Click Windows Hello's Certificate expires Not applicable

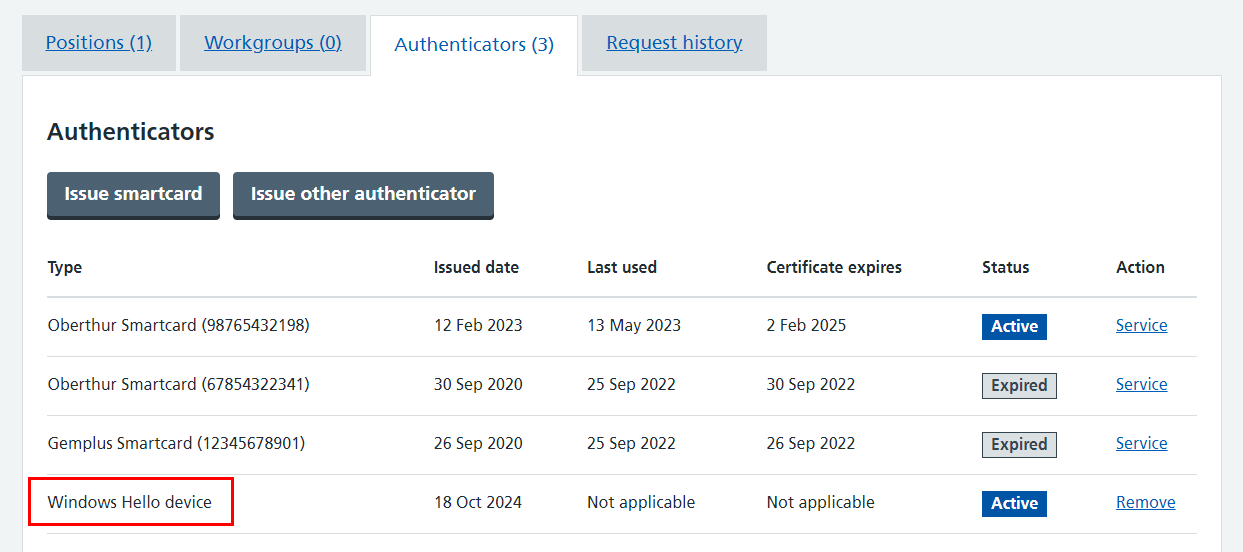click(821, 503)
